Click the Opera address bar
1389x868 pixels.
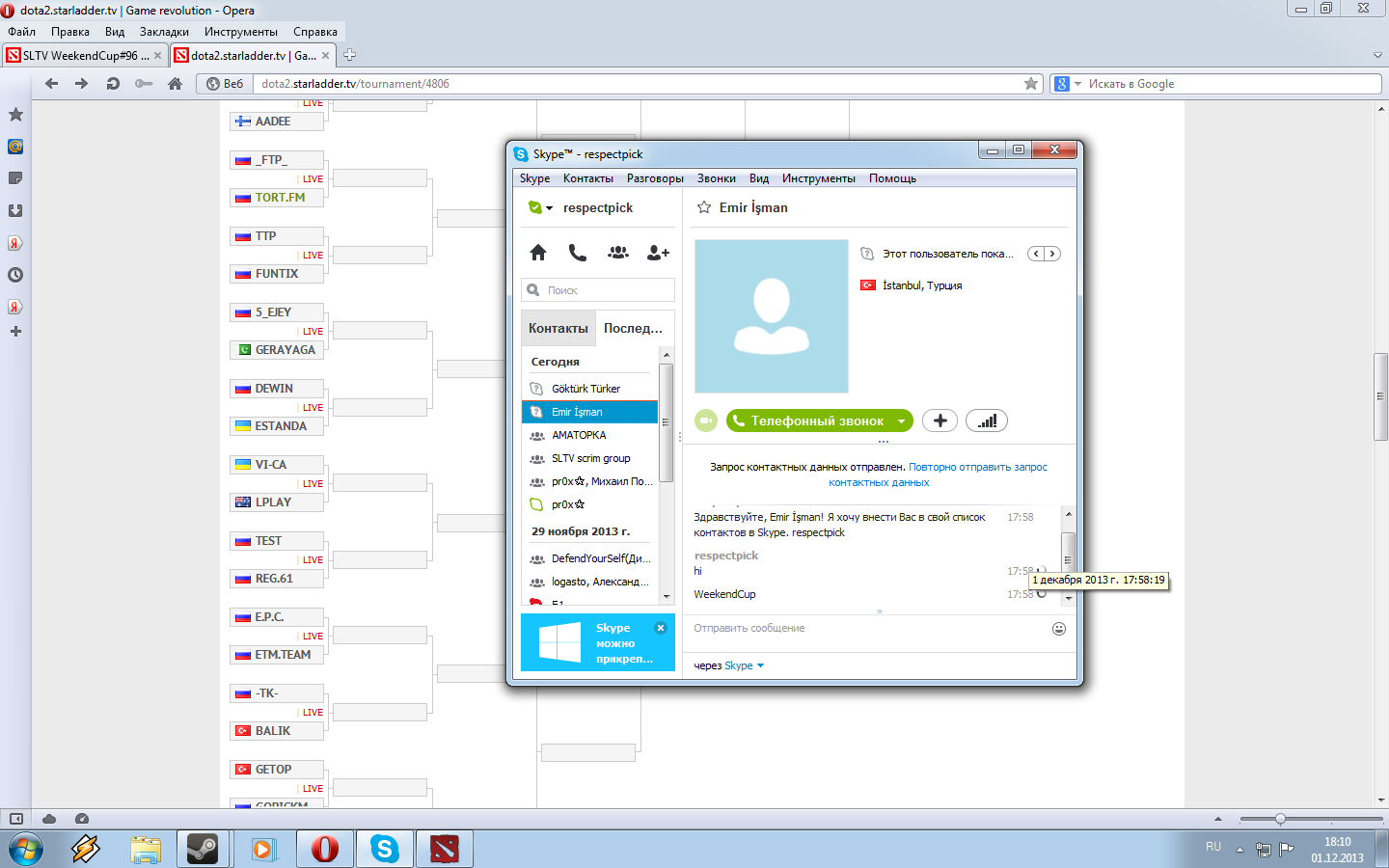(x=637, y=84)
